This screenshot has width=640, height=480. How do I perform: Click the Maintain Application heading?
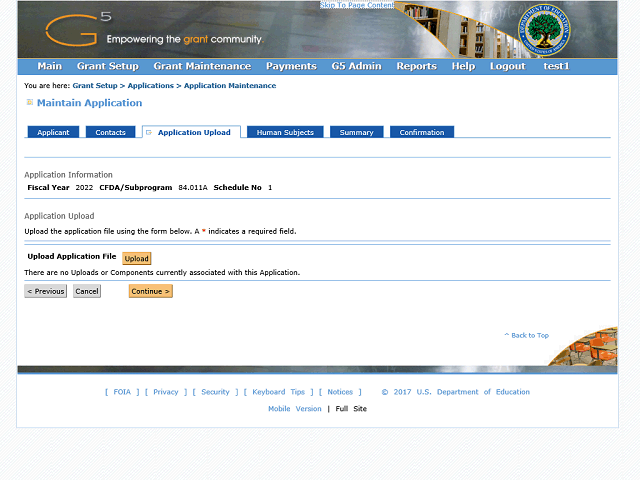tap(89, 103)
